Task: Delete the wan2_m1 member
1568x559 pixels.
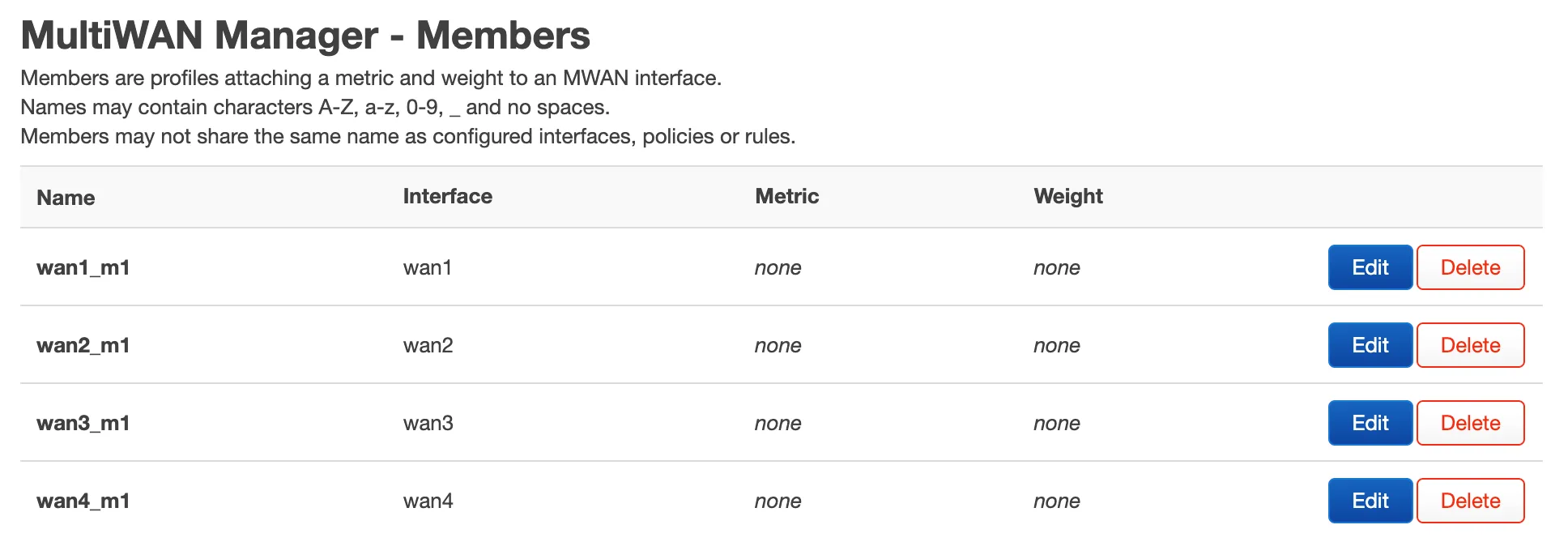Action: pyautogui.click(x=1470, y=345)
